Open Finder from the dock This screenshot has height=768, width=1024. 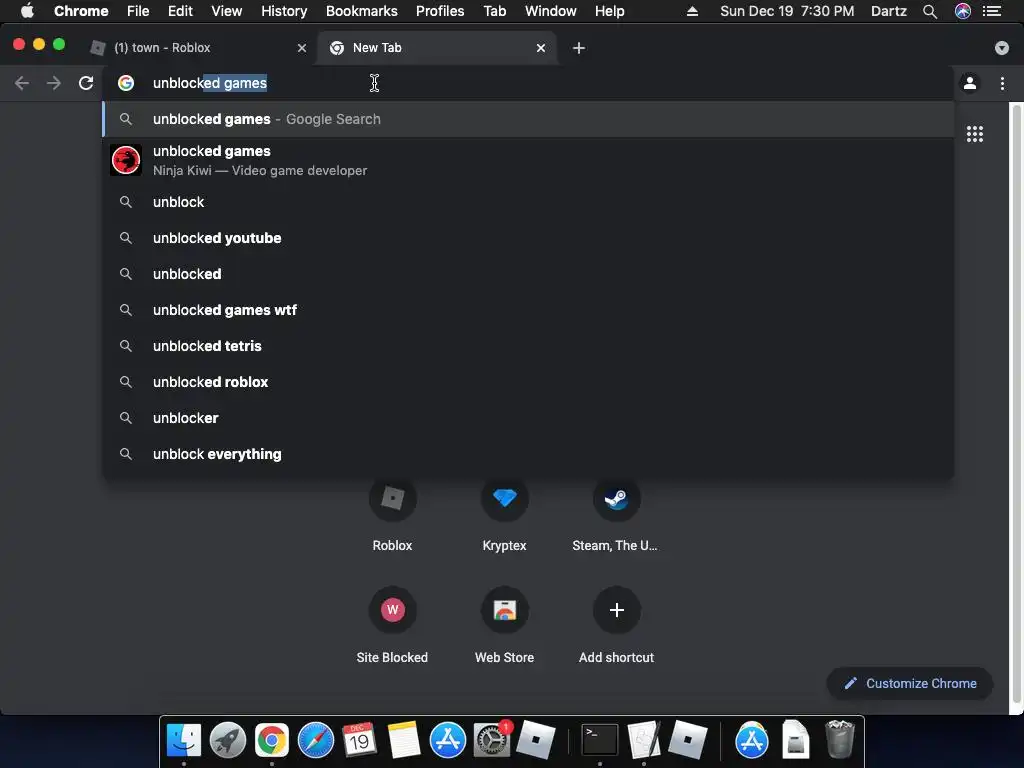click(184, 740)
